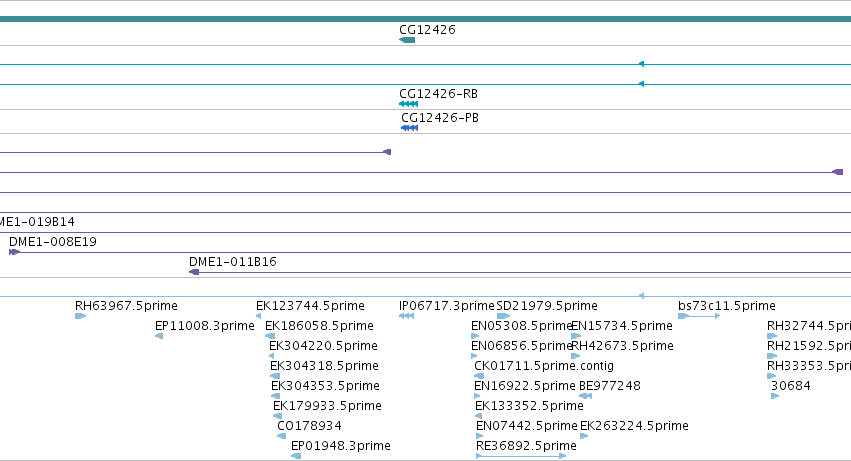Viewport: 851px width, 461px height.
Task: Click the DME1-011B16 feature arrow glyph
Action: pos(194,272)
